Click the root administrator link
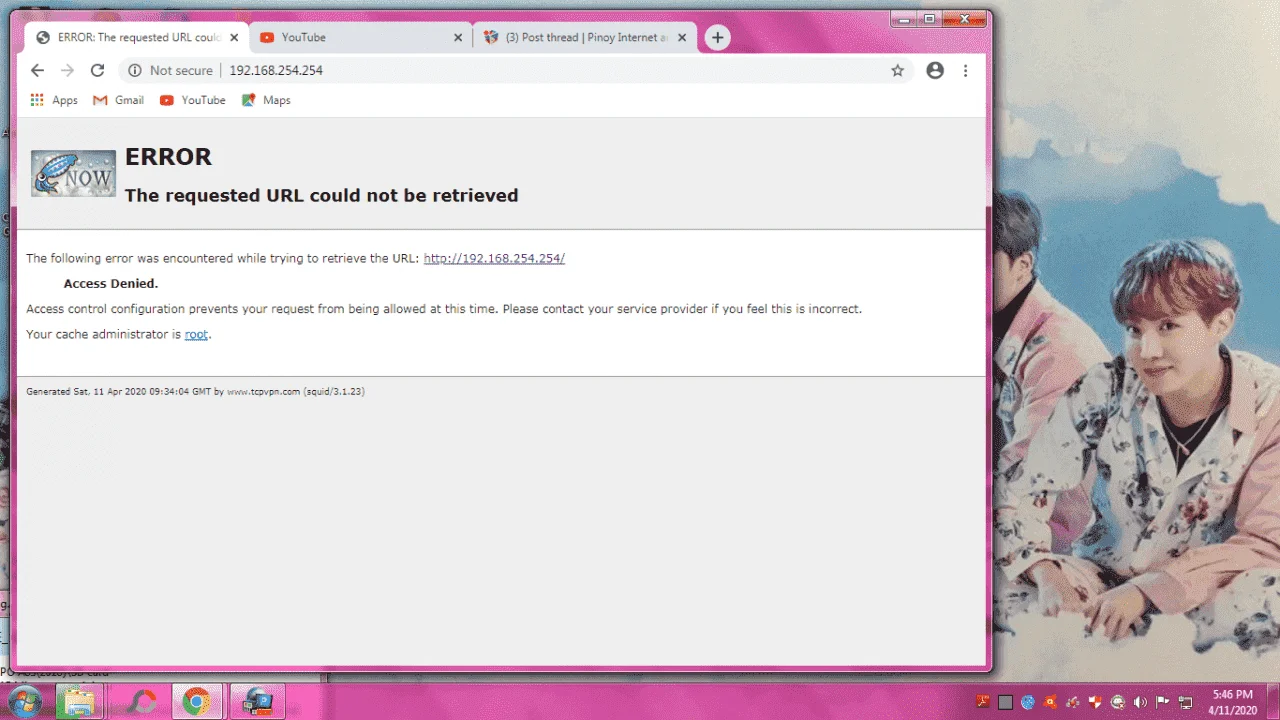1280x720 pixels. pos(196,334)
